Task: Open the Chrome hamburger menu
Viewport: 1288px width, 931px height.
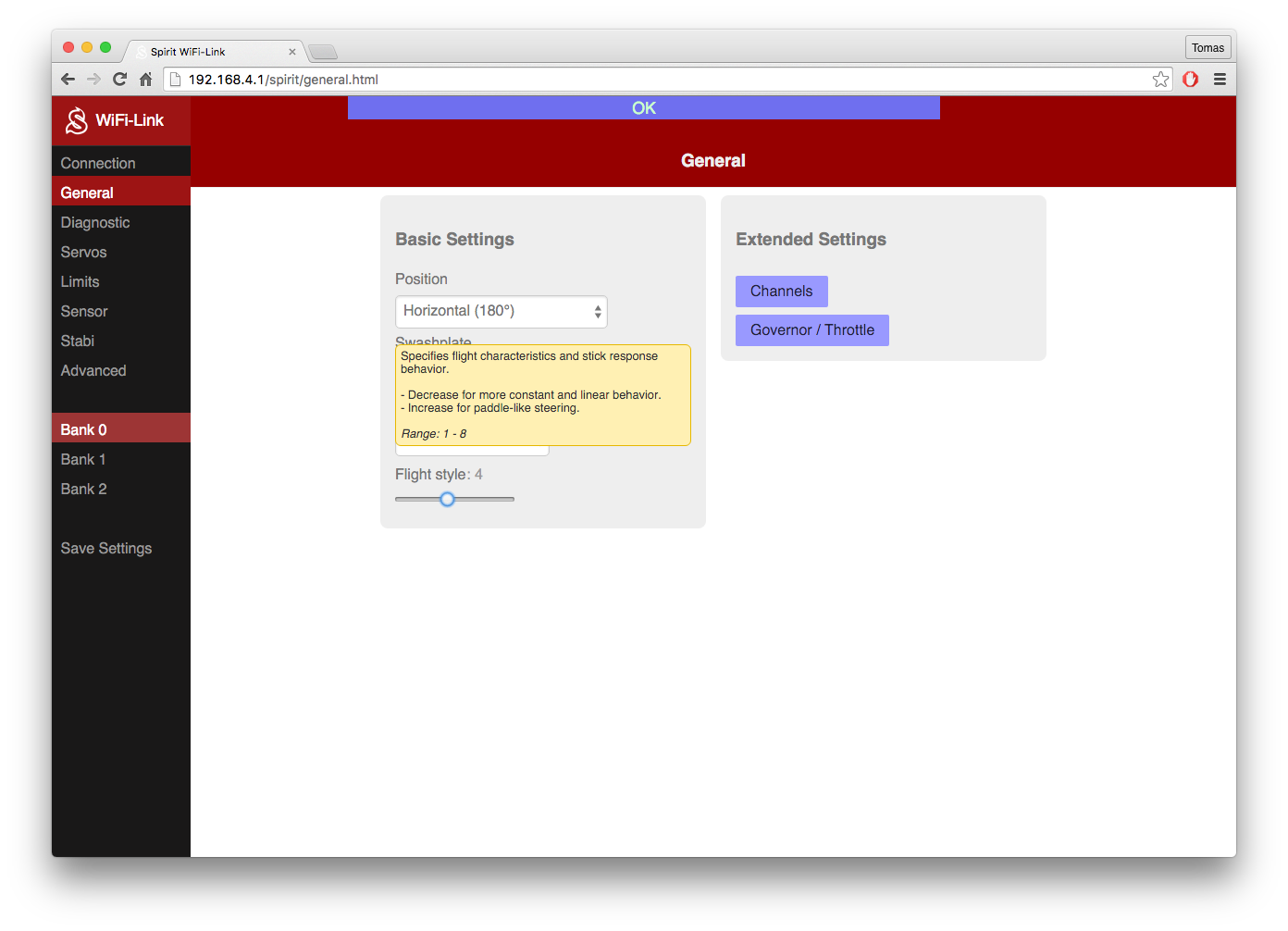Action: click(1220, 80)
